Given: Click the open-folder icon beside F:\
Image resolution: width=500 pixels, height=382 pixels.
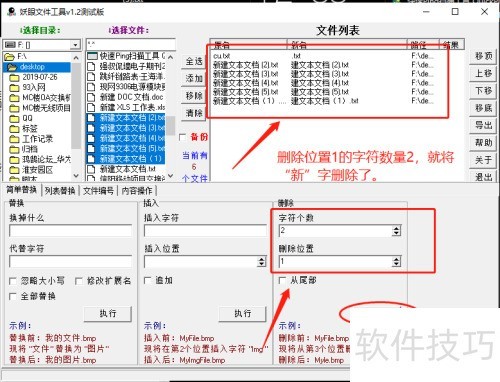Looking at the screenshot, I should click(9, 57).
